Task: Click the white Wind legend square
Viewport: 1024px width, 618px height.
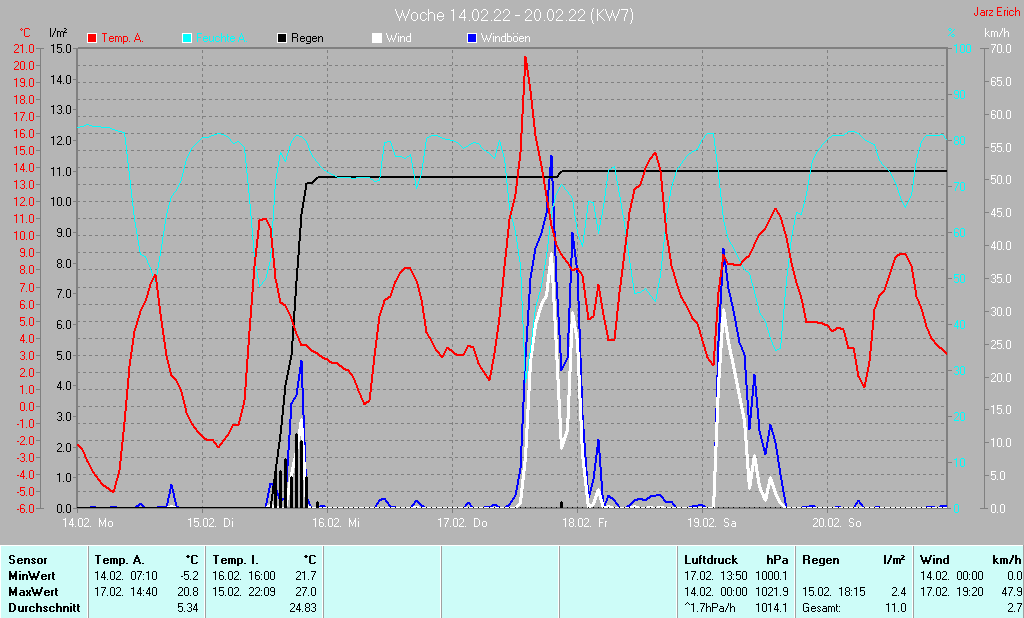Action: (377, 38)
